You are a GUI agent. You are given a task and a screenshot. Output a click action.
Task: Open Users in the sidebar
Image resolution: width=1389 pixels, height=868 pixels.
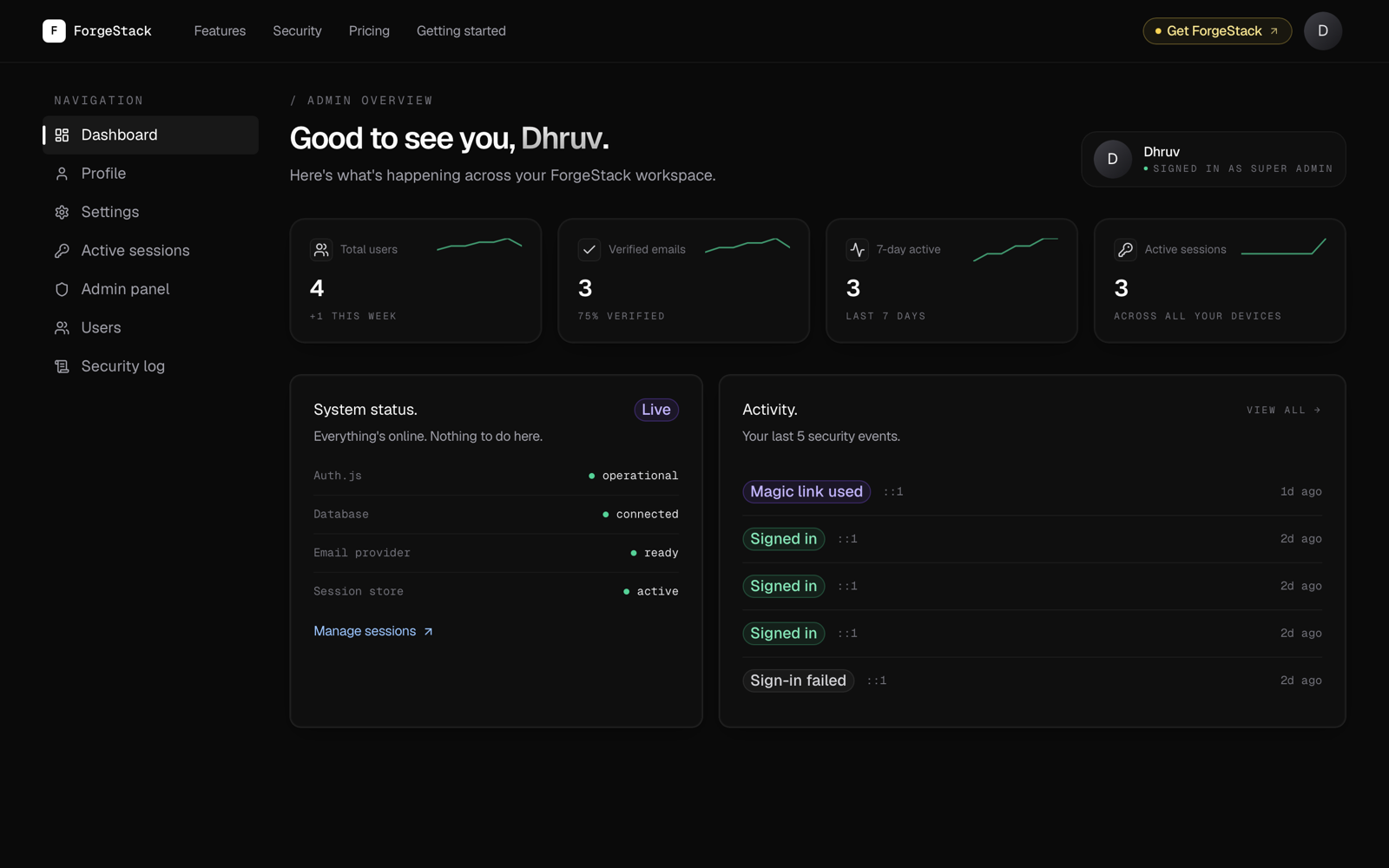(x=150, y=328)
